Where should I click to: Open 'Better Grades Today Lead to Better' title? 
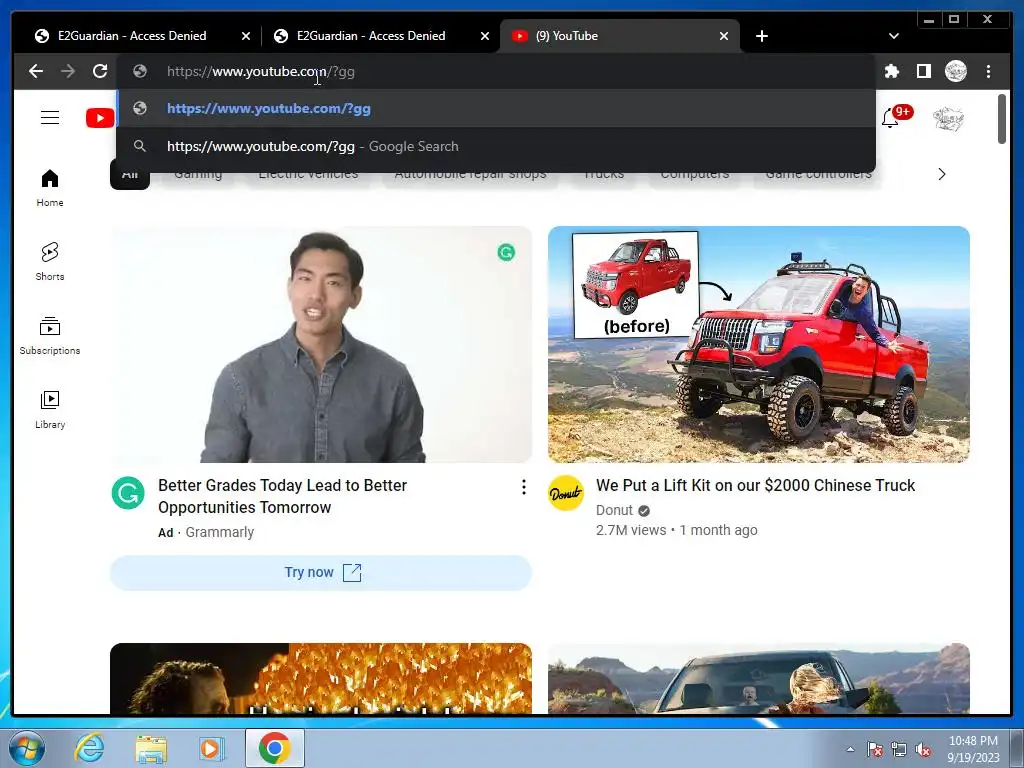coord(282,496)
